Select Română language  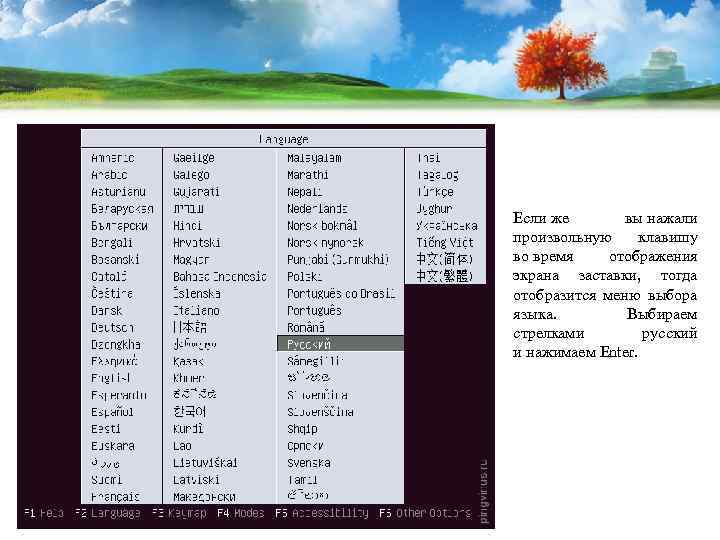point(306,327)
